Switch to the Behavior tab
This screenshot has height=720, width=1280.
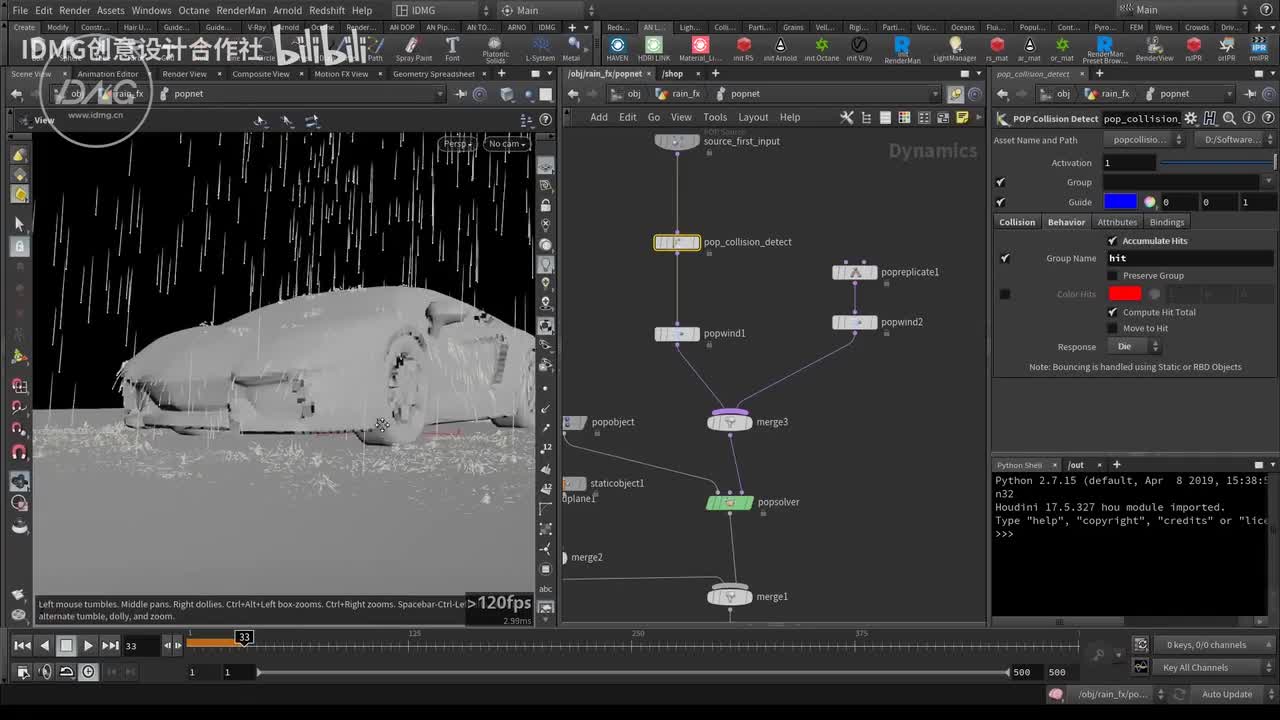click(x=1066, y=222)
